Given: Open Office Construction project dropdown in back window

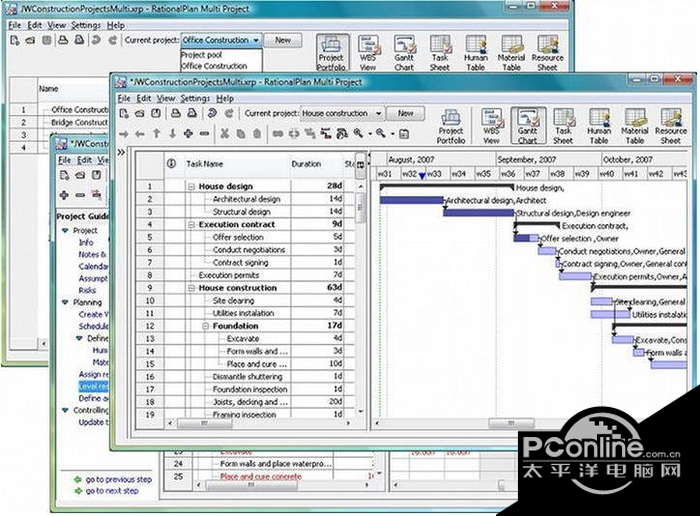Looking at the screenshot, I should pyautogui.click(x=256, y=40).
